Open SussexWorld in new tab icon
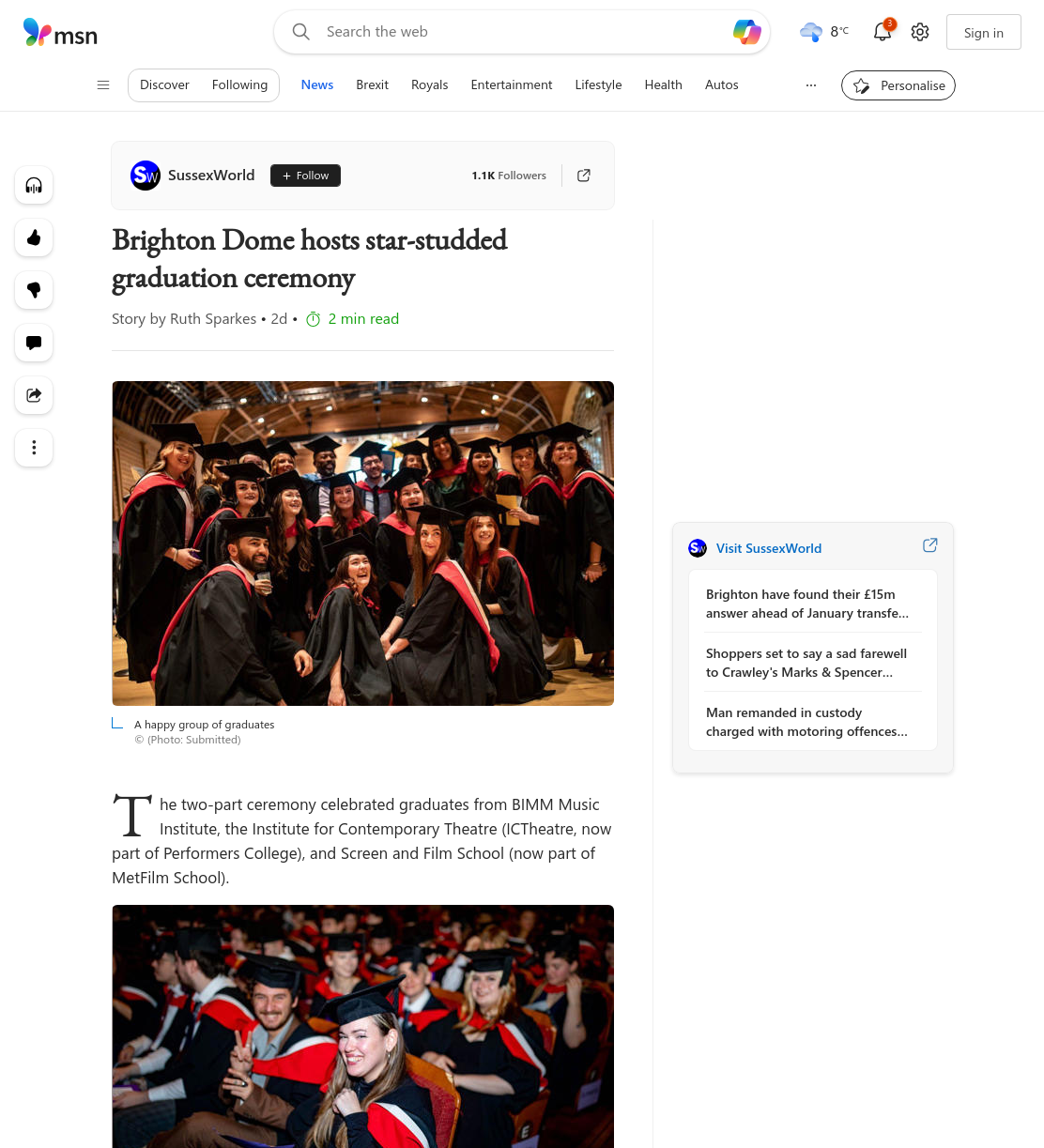 [x=584, y=176]
